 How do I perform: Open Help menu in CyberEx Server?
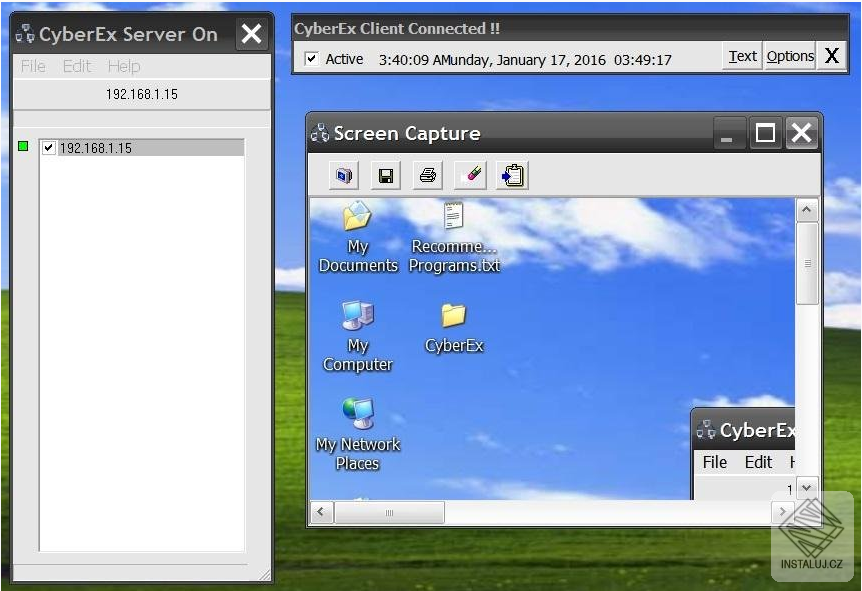click(x=124, y=67)
